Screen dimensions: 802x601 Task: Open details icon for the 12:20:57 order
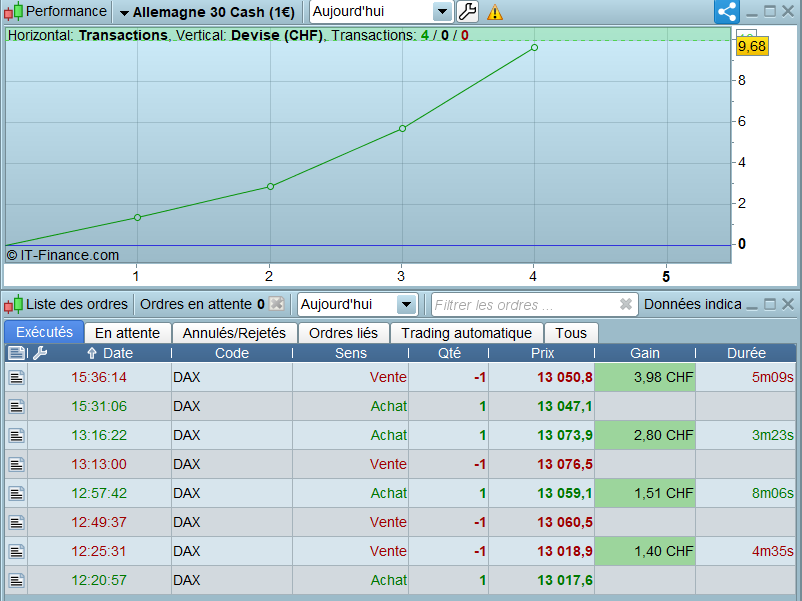[16, 581]
